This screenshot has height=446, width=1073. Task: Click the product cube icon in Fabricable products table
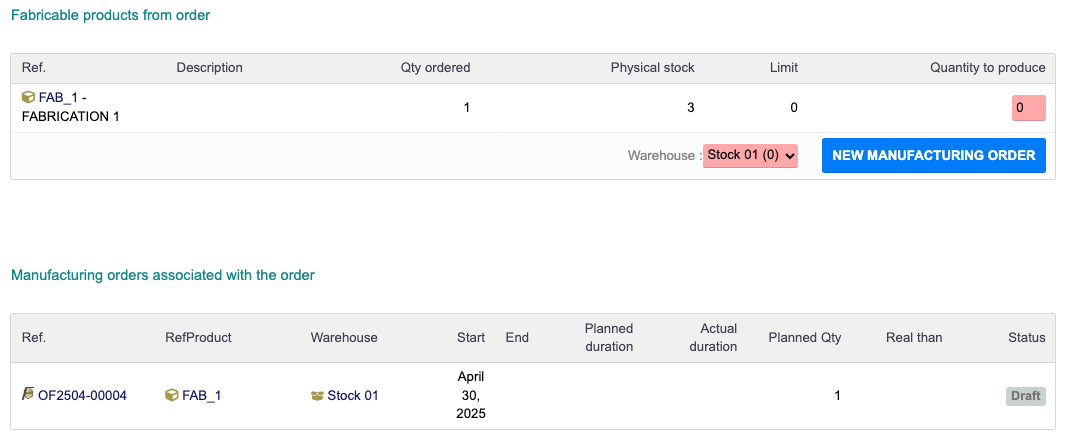click(x=28, y=97)
